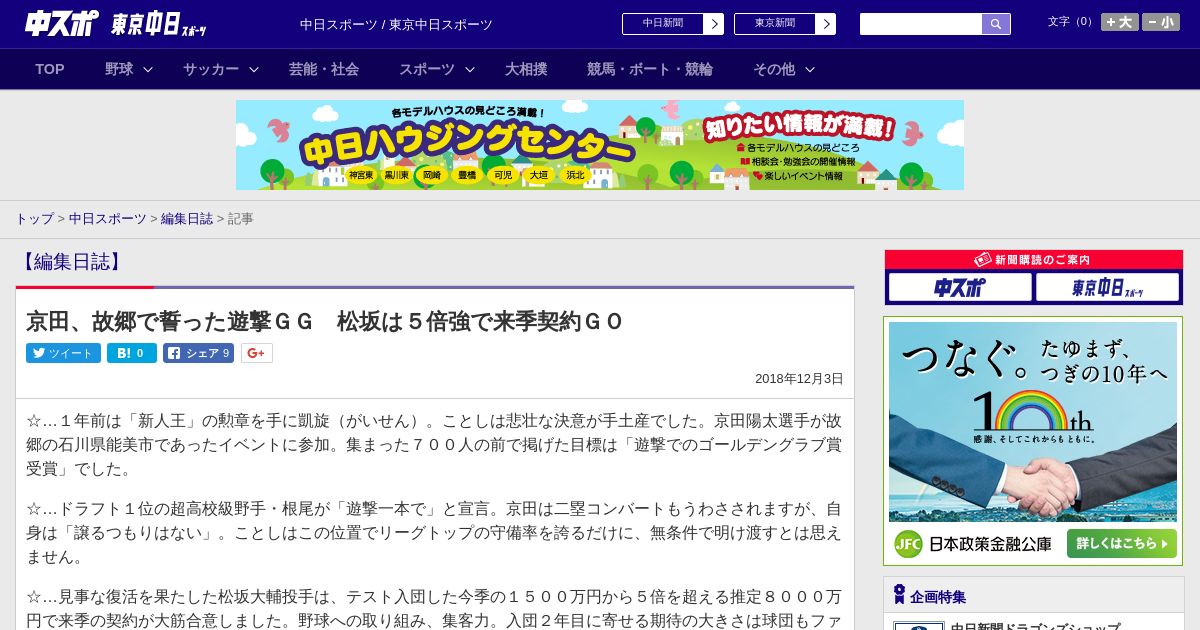This screenshot has width=1200, height=630.
Task: Increase font size with 大 button
Action: point(1120,22)
